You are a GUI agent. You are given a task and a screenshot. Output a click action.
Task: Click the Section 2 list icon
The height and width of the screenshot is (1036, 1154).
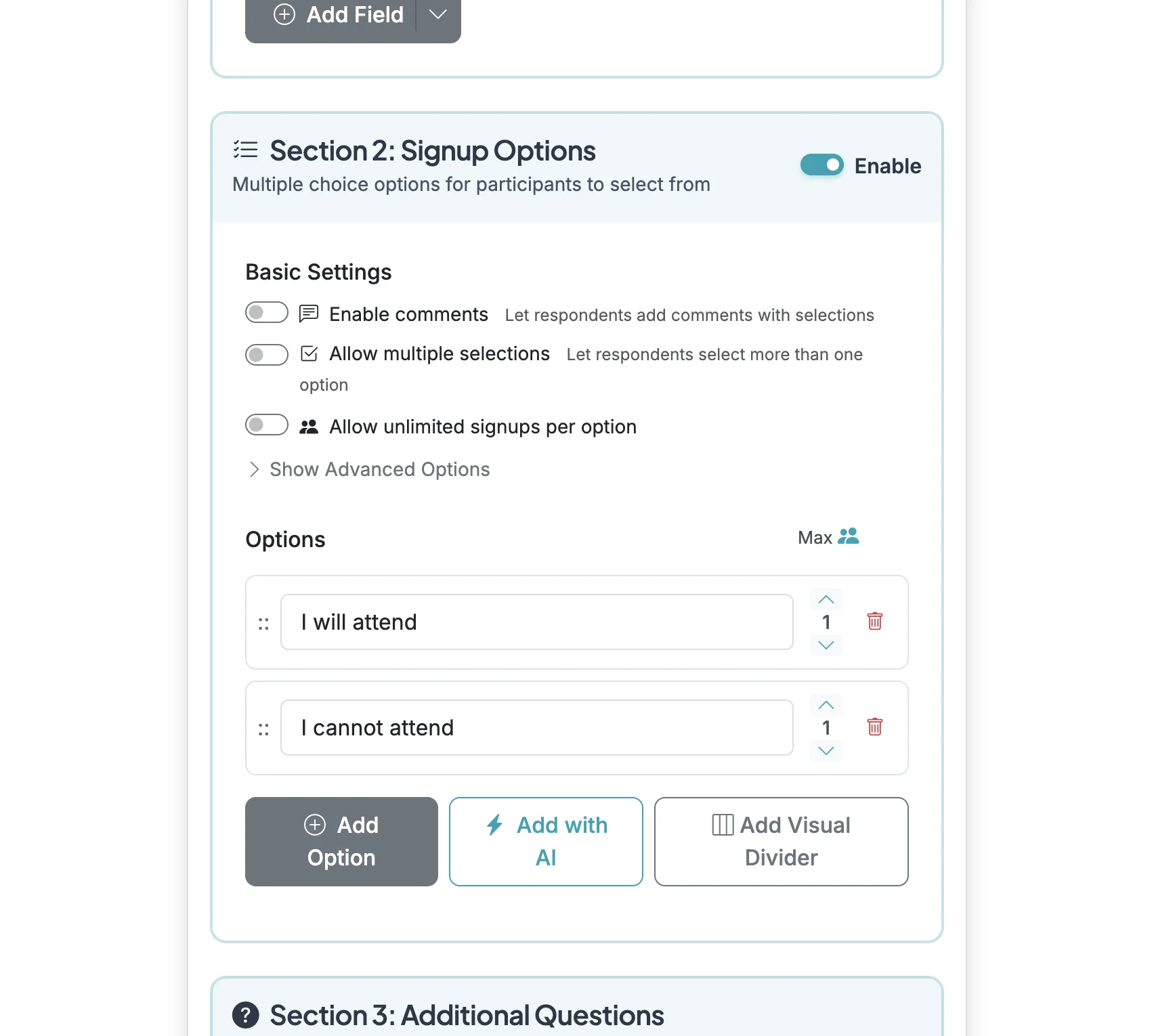pos(245,150)
